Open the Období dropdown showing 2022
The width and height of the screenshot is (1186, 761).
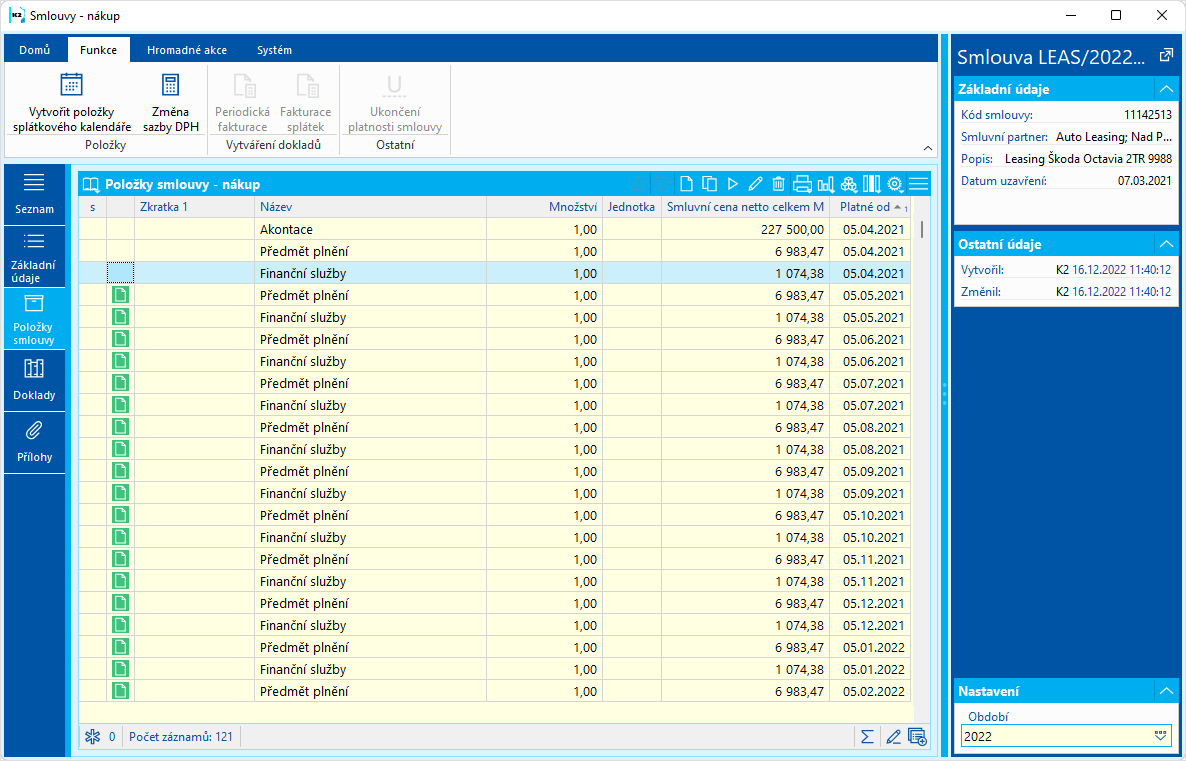pos(1160,736)
